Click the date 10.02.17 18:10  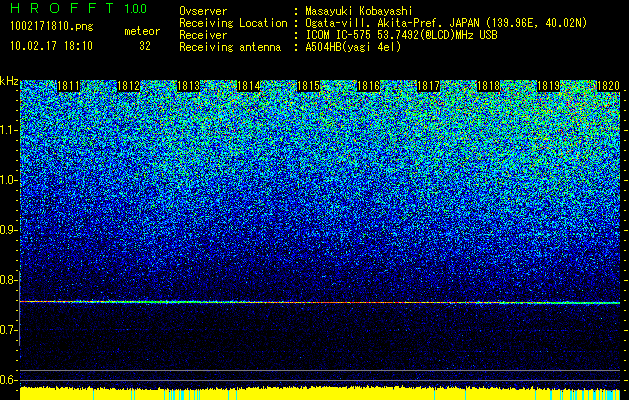tap(51, 46)
